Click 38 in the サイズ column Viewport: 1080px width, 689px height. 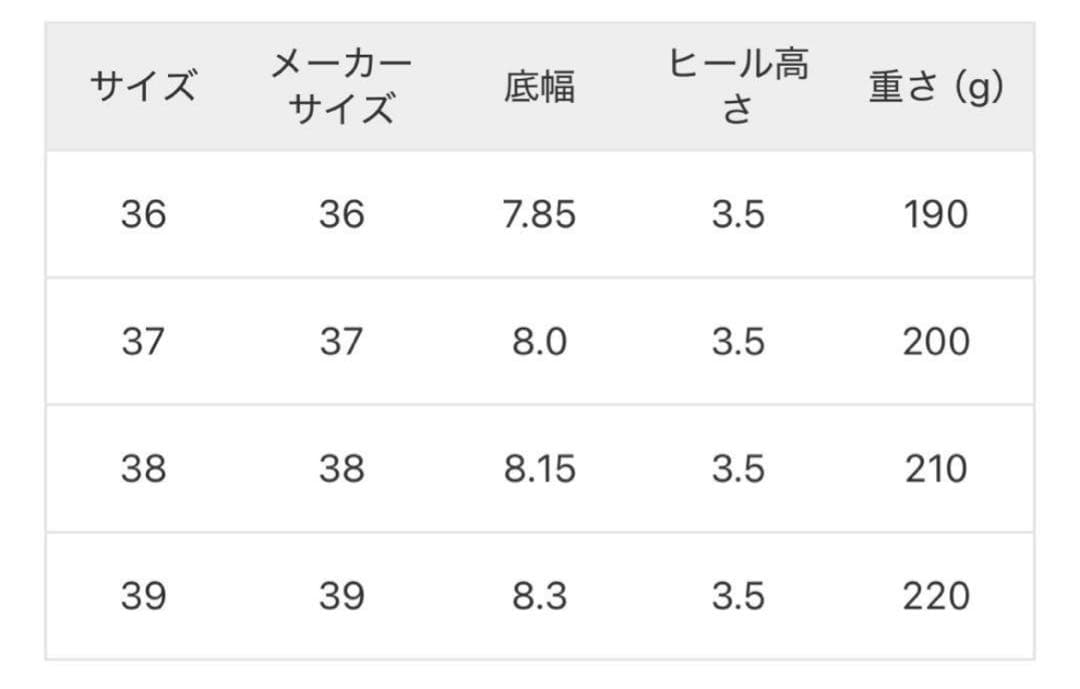tap(143, 469)
